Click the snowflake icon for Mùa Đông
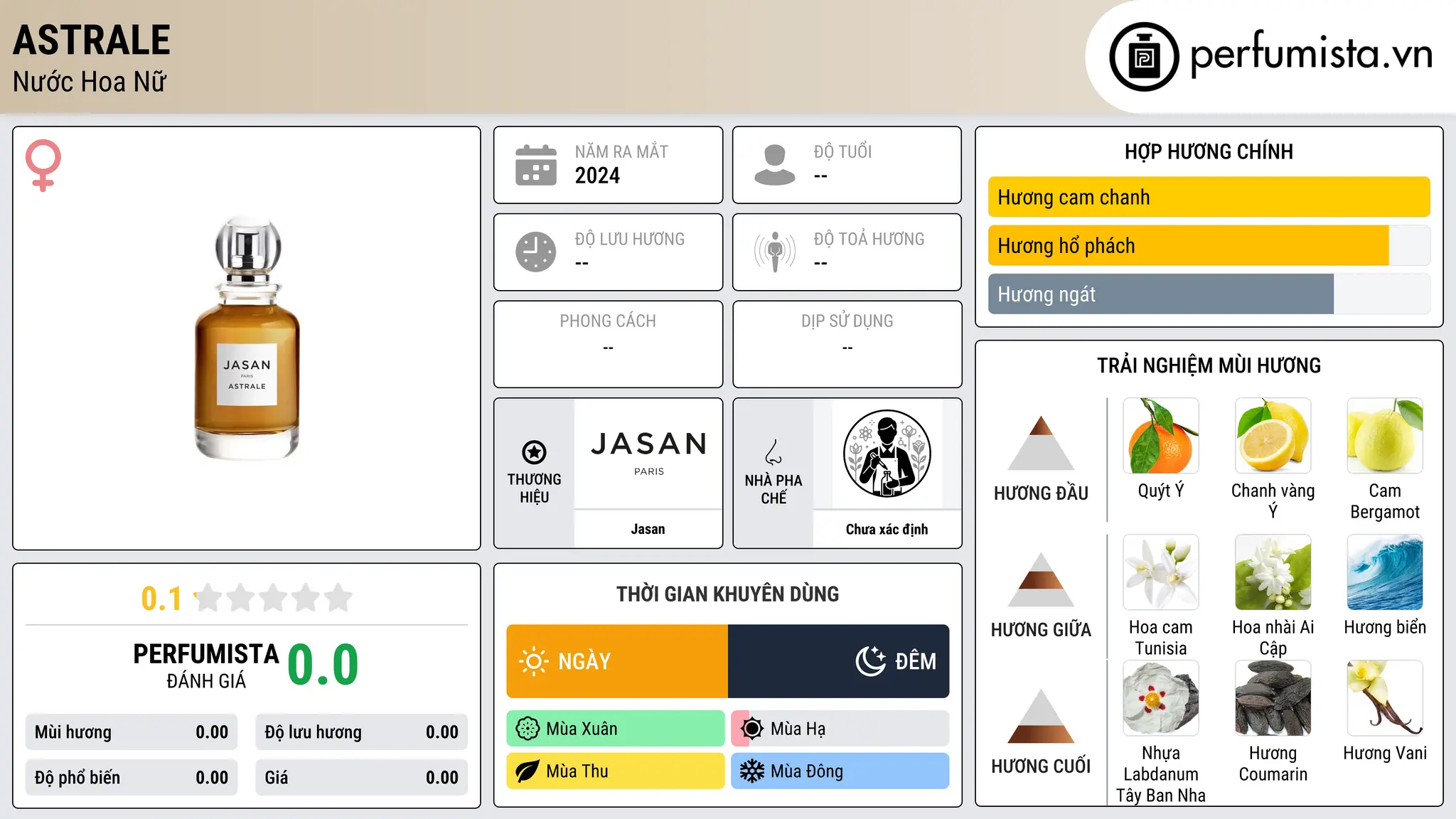The image size is (1456, 819). [752, 771]
